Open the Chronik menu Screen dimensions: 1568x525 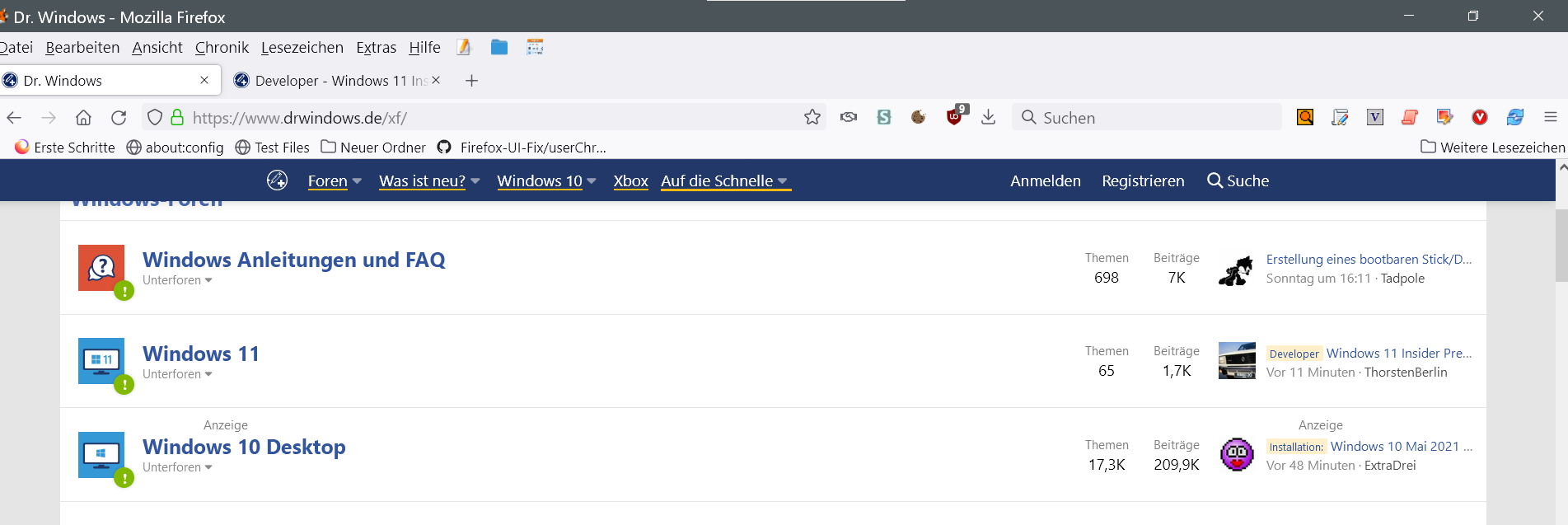tap(222, 47)
